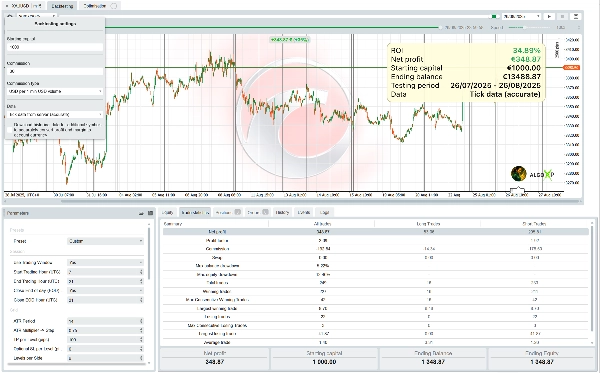This screenshot has width=600, height=373.
Task: Click the Ending Balance summary box
Action: (x=433, y=358)
